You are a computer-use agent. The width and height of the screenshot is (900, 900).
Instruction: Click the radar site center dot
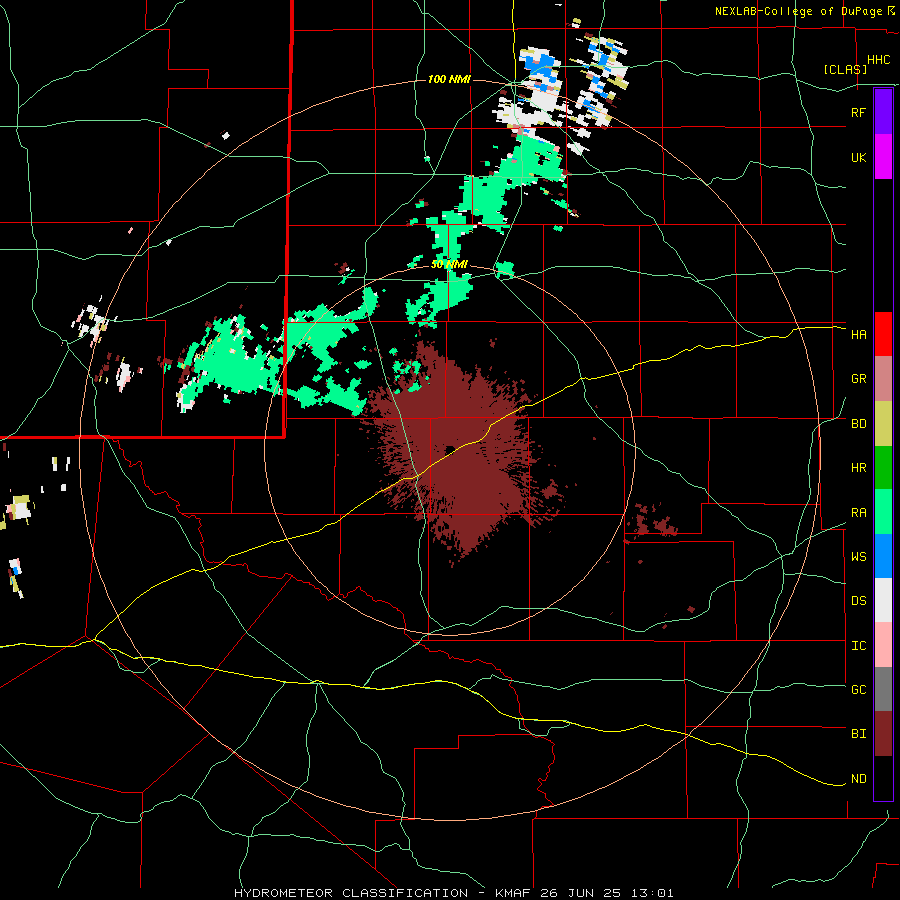coord(451,449)
